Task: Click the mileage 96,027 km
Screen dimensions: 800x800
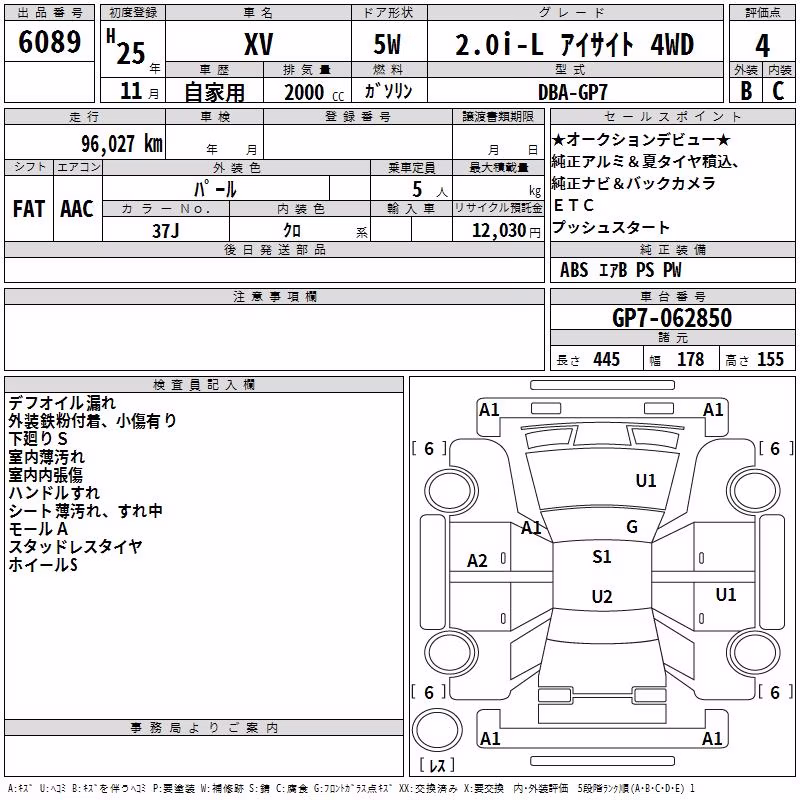Action: [x=121, y=144]
